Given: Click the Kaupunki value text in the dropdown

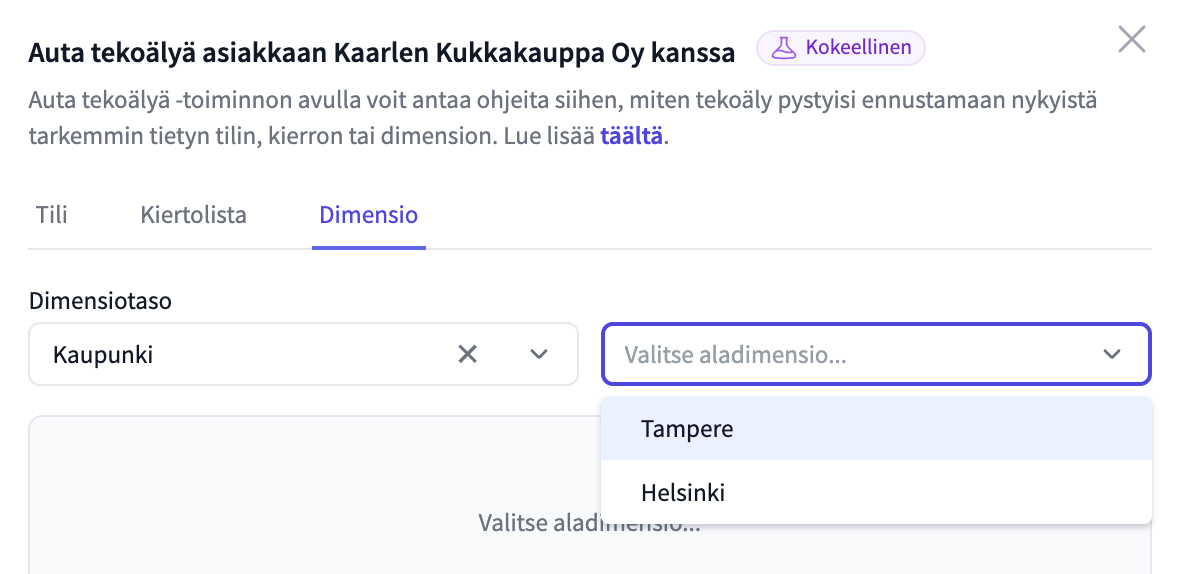Looking at the screenshot, I should pyautogui.click(x=103, y=354).
